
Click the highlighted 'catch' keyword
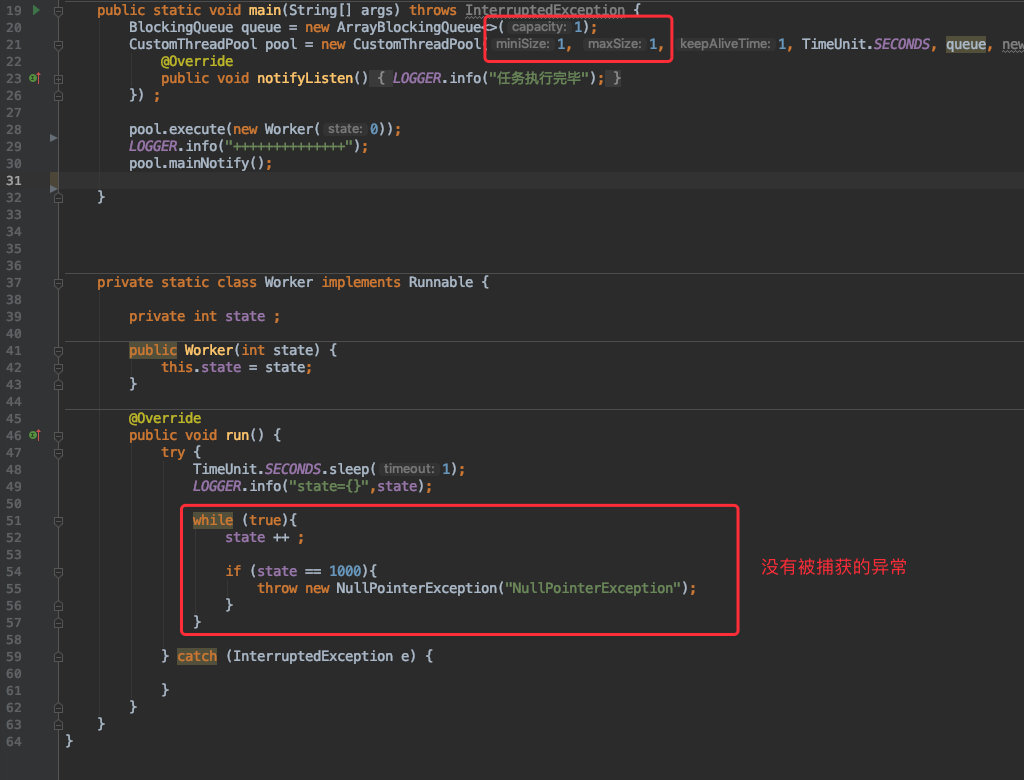[x=197, y=656]
